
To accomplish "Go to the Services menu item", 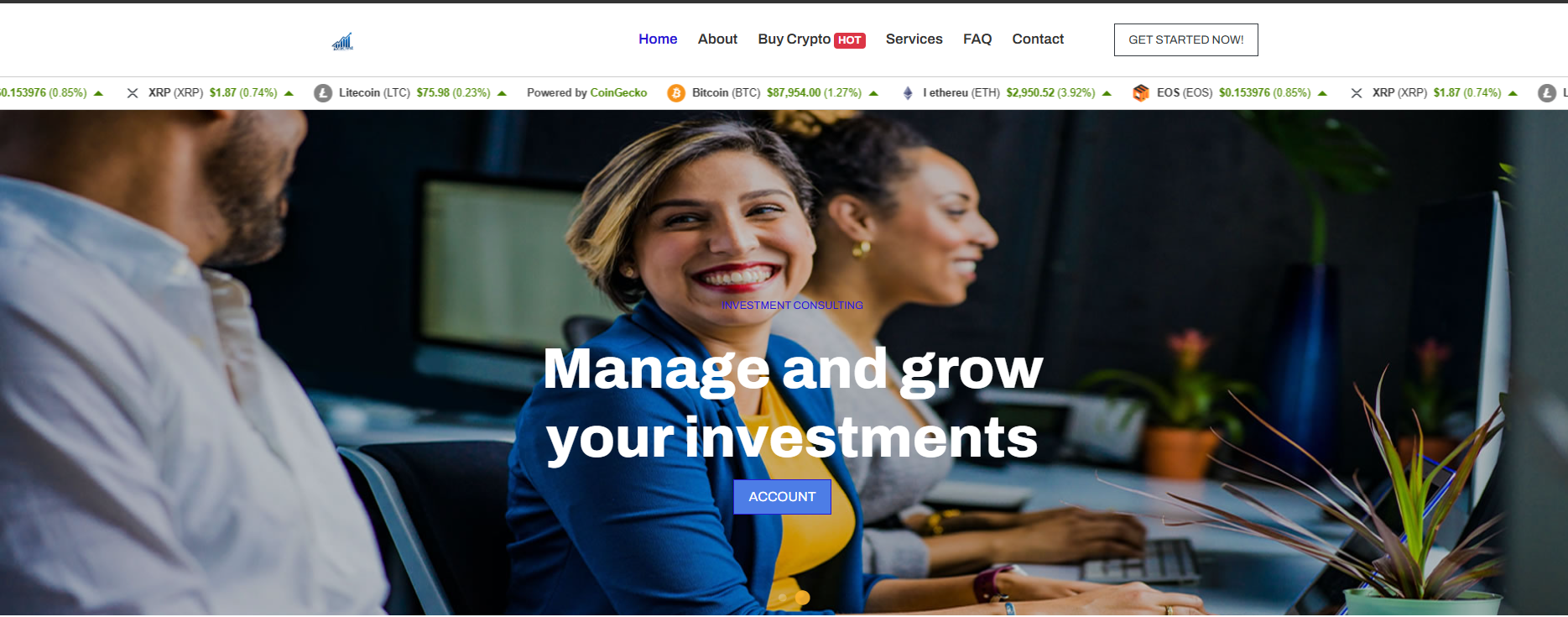I will click(914, 39).
